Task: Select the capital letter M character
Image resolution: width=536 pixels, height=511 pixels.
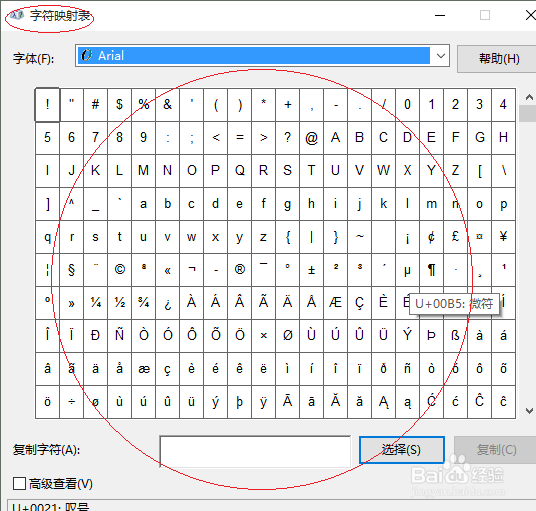Action: (144, 171)
